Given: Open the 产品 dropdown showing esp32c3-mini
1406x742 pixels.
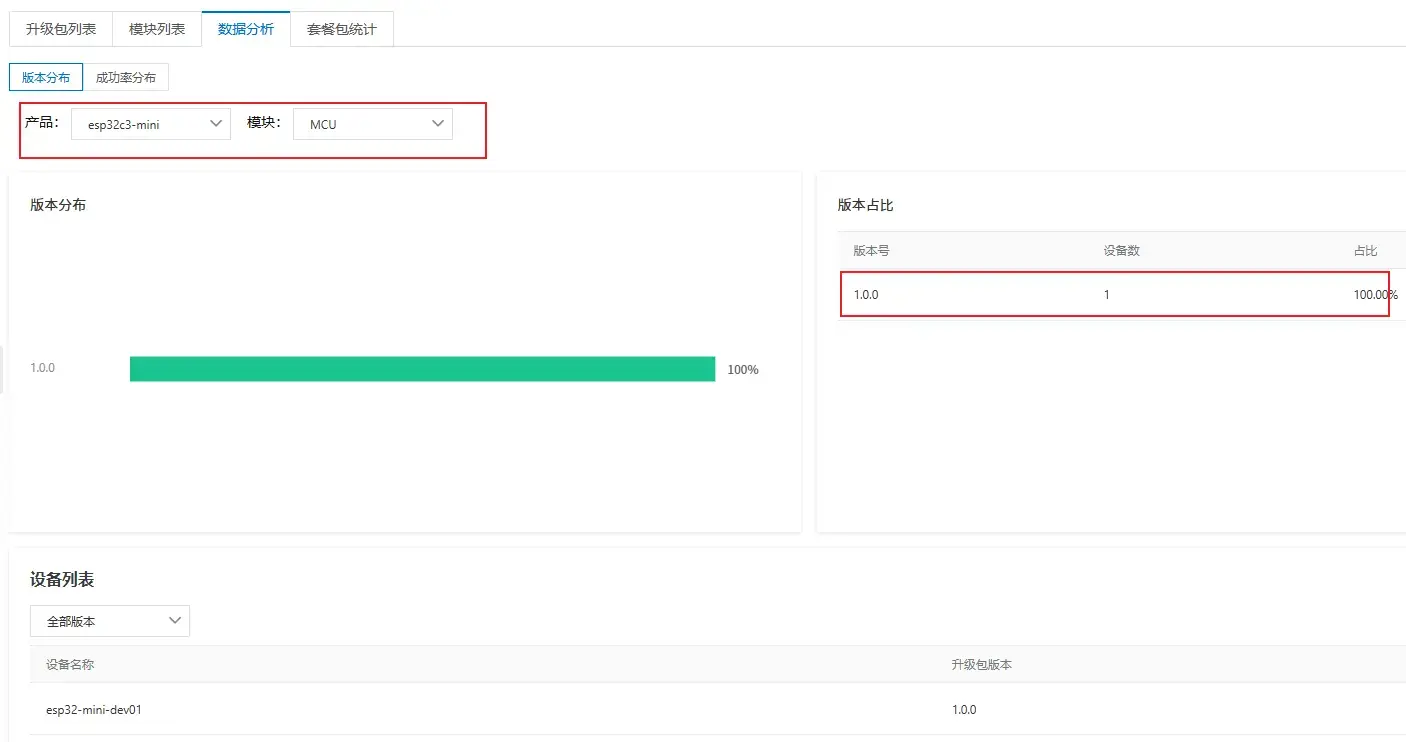Looking at the screenshot, I should point(150,124).
